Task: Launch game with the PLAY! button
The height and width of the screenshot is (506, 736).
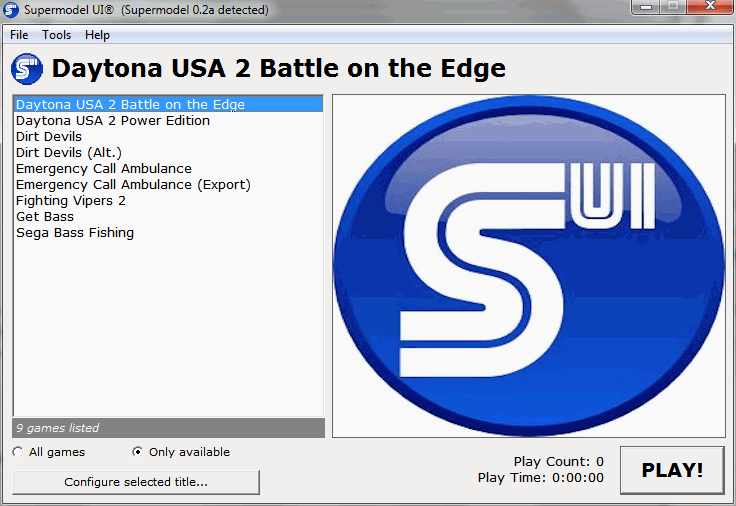Action: 672,470
